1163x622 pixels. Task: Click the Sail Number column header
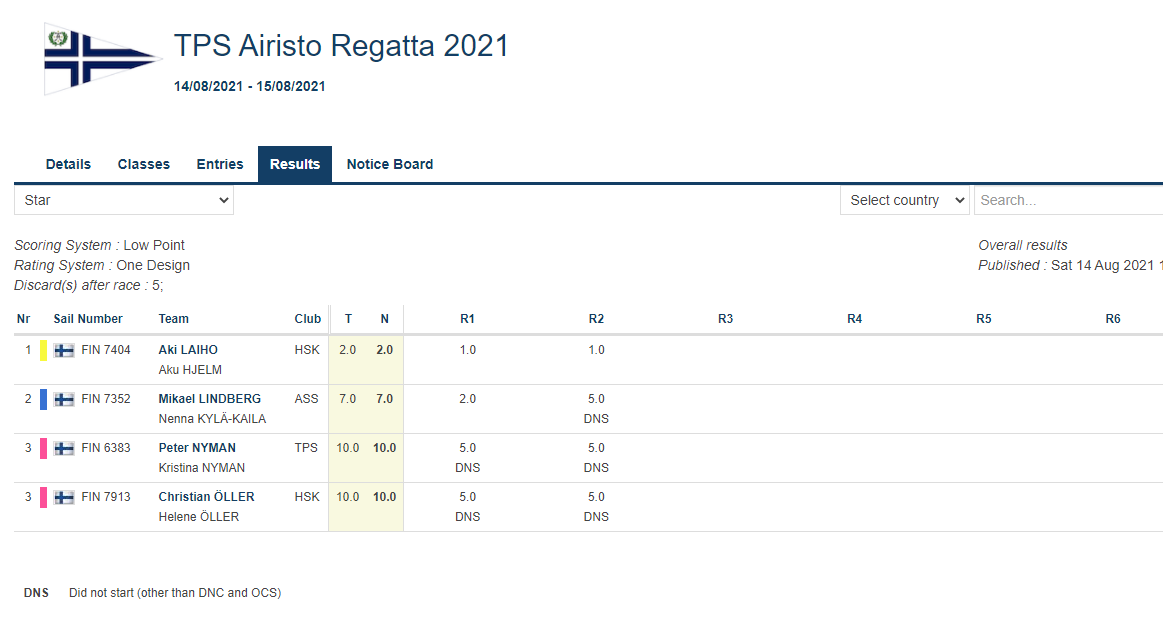point(88,319)
